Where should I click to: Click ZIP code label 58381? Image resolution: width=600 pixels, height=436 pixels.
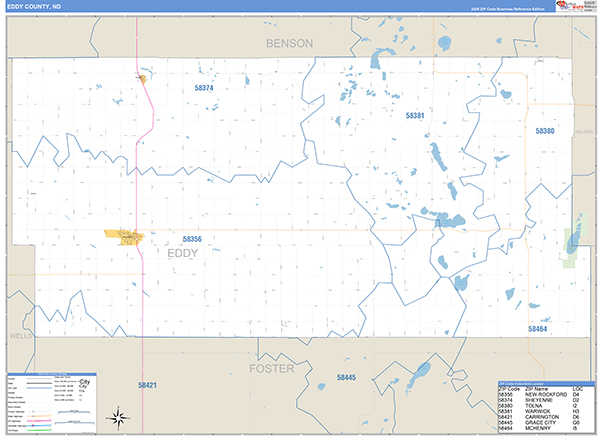(415, 115)
